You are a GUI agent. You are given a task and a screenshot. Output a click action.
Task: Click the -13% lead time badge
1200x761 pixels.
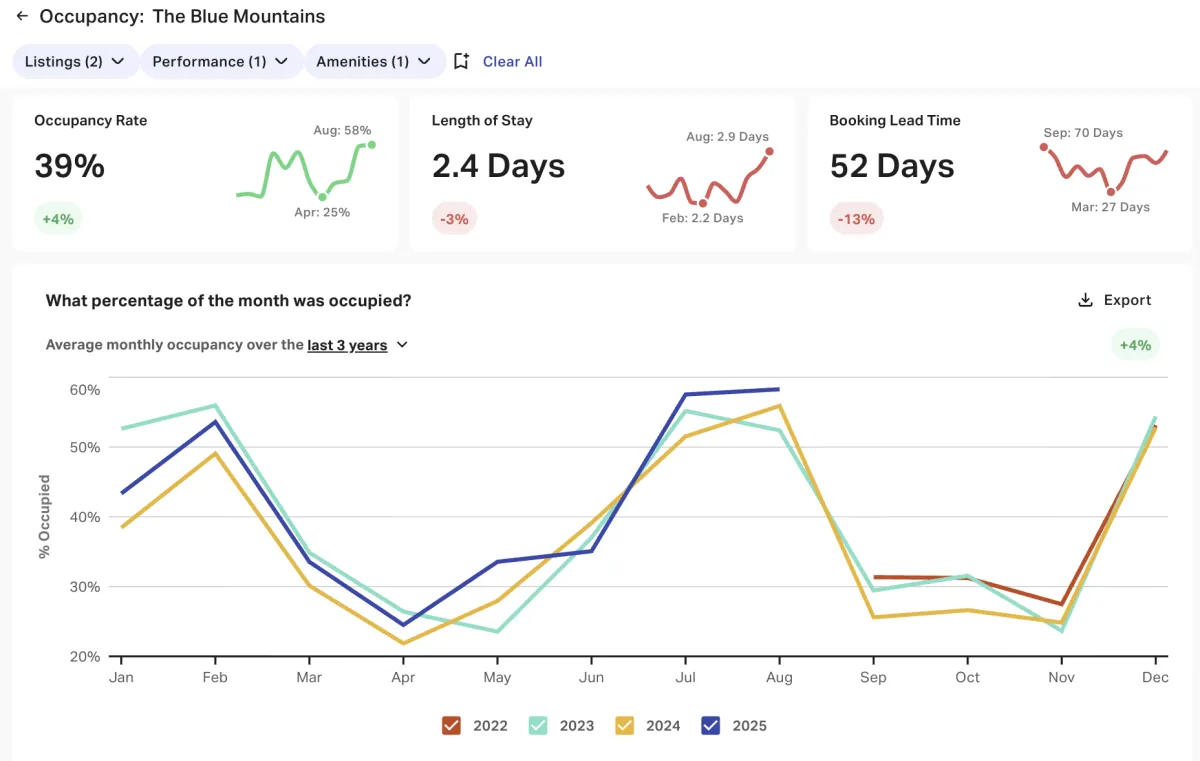click(856, 218)
